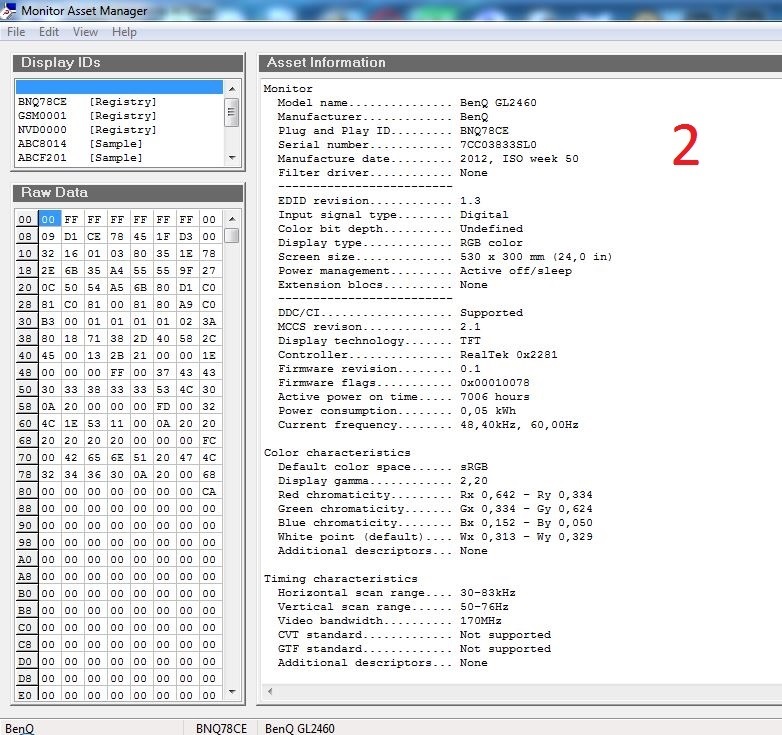
Task: Click serial number 7CC03833SL0
Action: click(x=498, y=145)
